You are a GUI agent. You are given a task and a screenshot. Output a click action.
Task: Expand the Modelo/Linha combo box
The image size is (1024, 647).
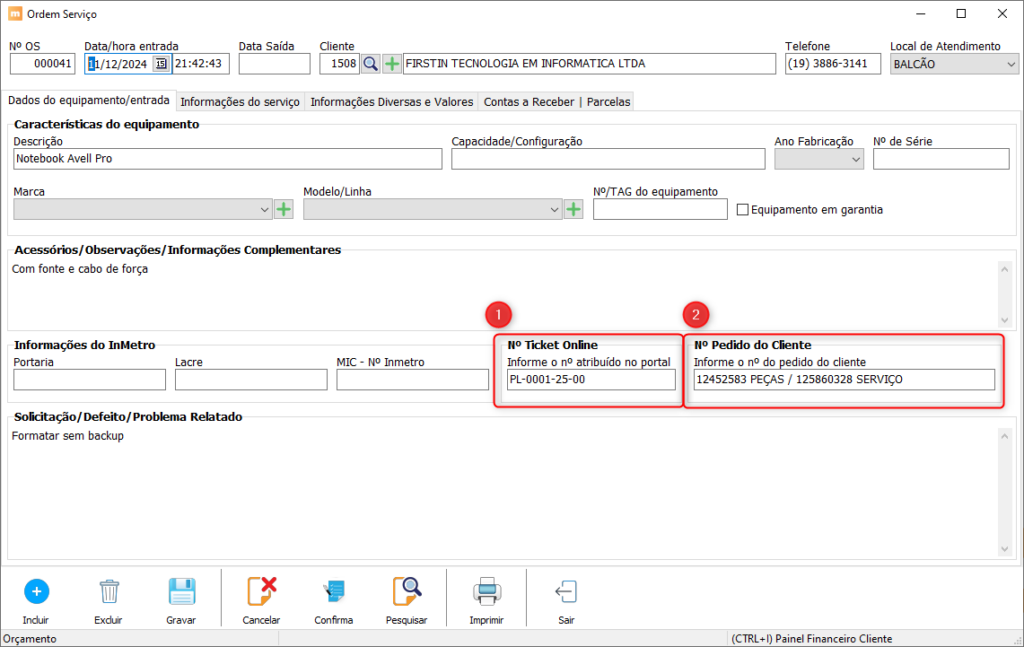[x=554, y=209]
